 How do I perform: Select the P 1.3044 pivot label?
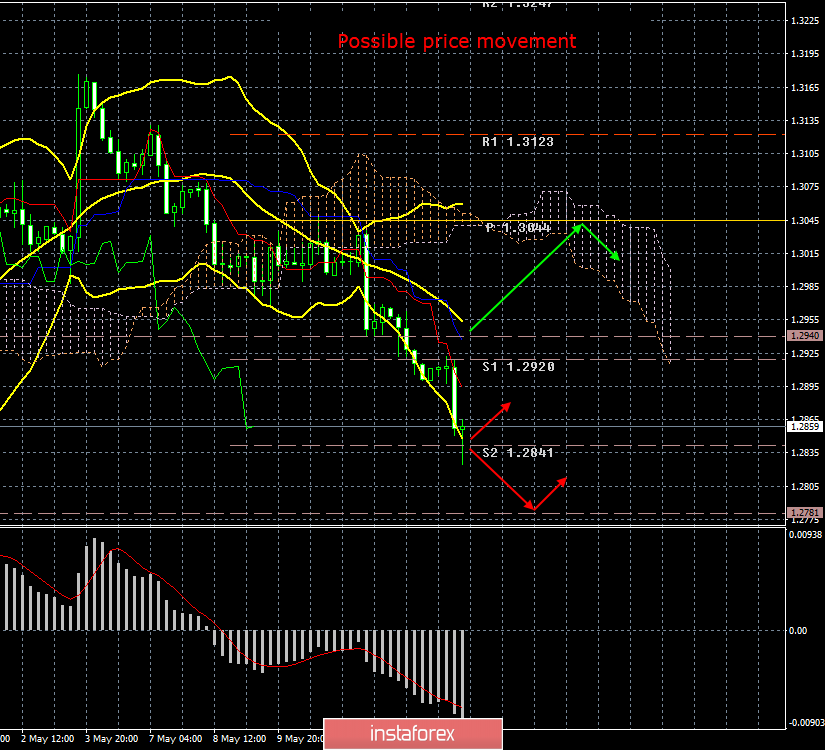tap(518, 227)
